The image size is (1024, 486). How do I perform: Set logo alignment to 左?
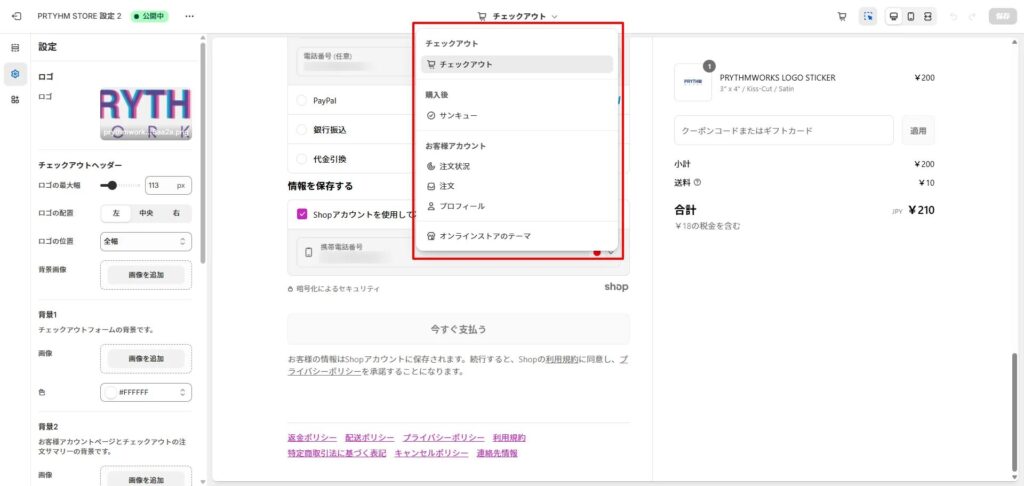pyautogui.click(x=116, y=214)
